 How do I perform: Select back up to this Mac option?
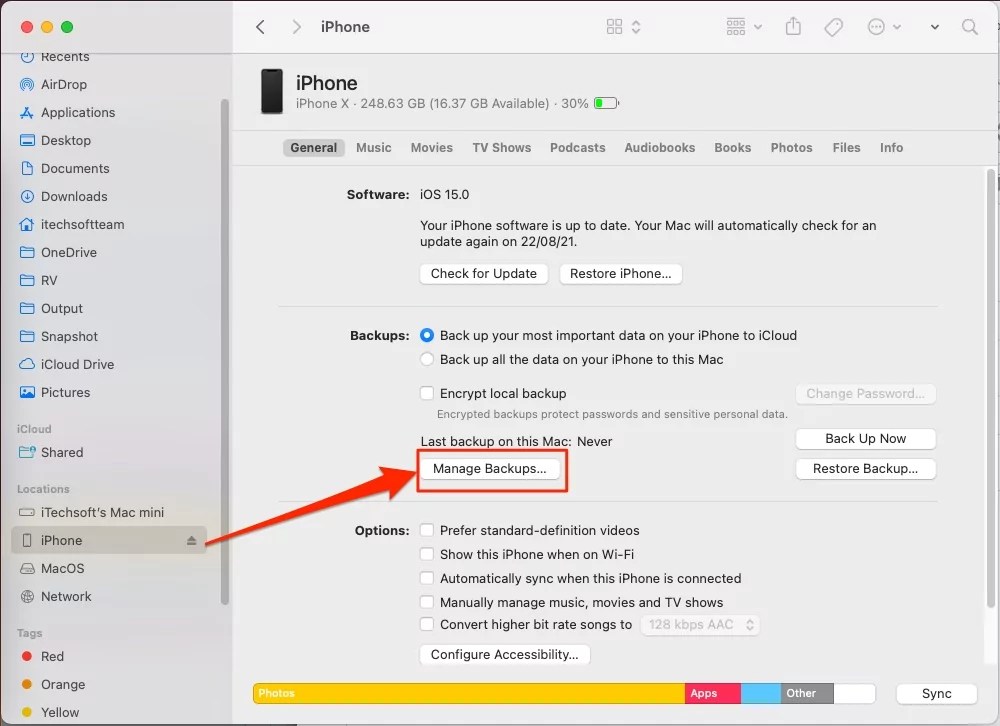click(x=427, y=359)
